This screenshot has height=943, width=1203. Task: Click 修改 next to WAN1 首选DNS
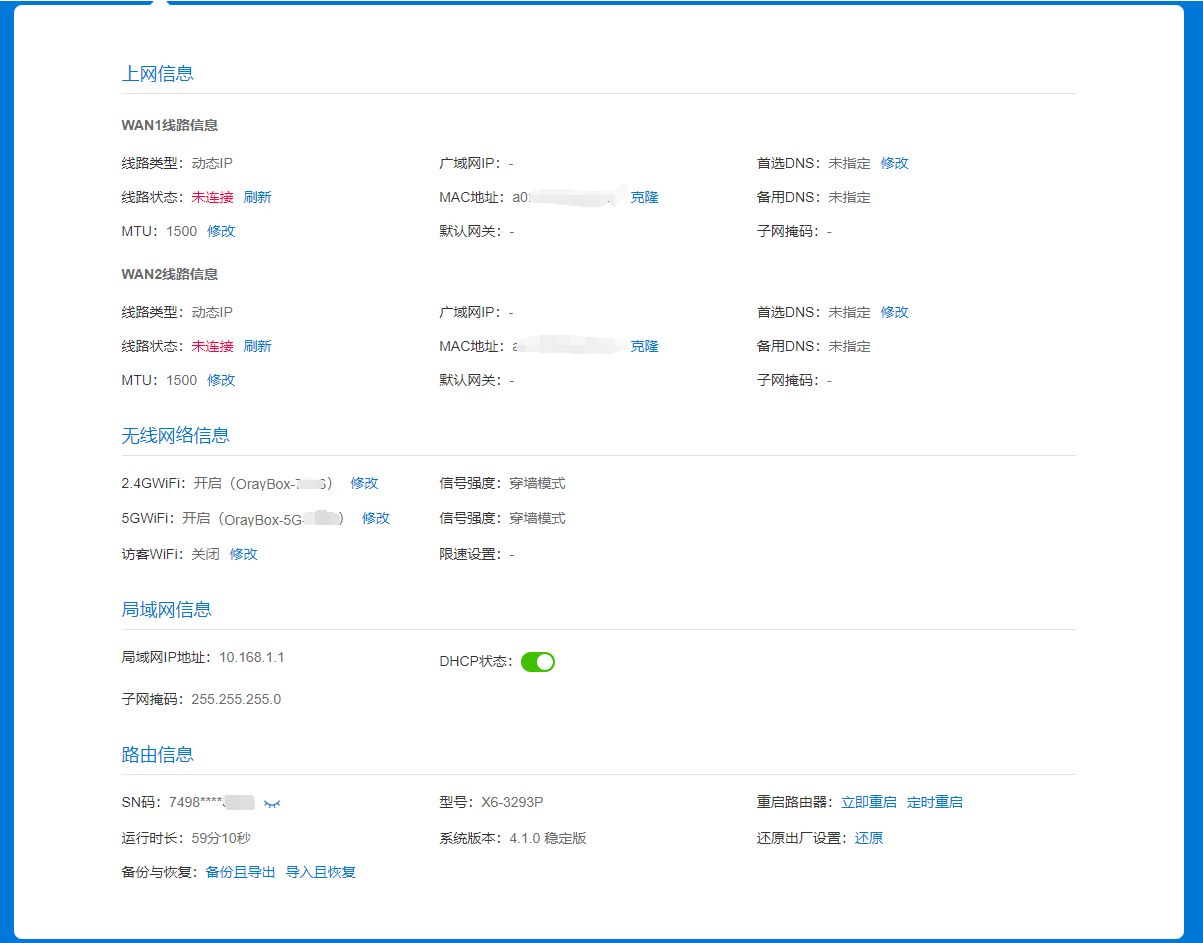coord(894,163)
